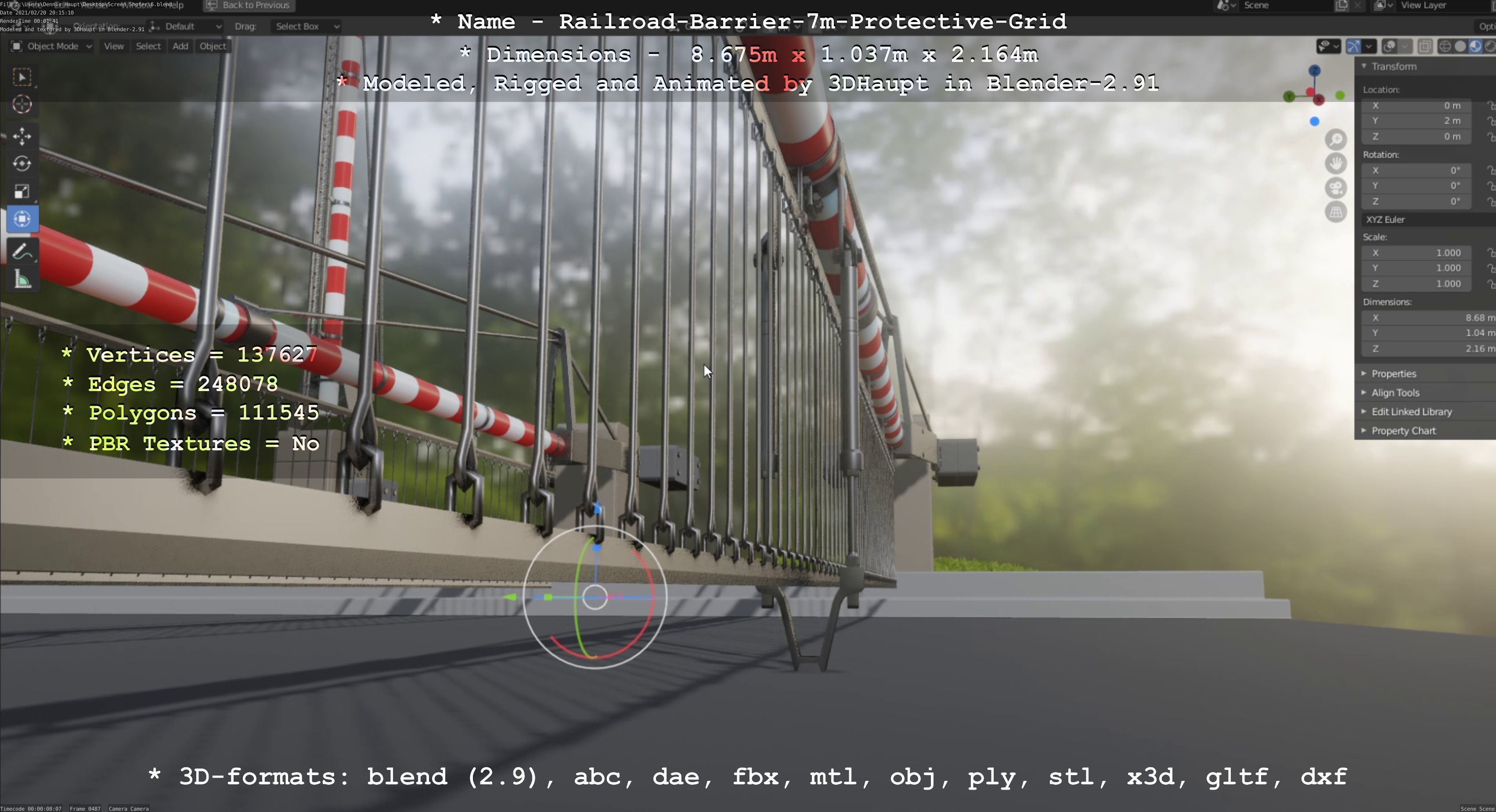This screenshot has width=1496, height=812.
Task: Activate the Annotate pencil tool
Action: pos(22,252)
